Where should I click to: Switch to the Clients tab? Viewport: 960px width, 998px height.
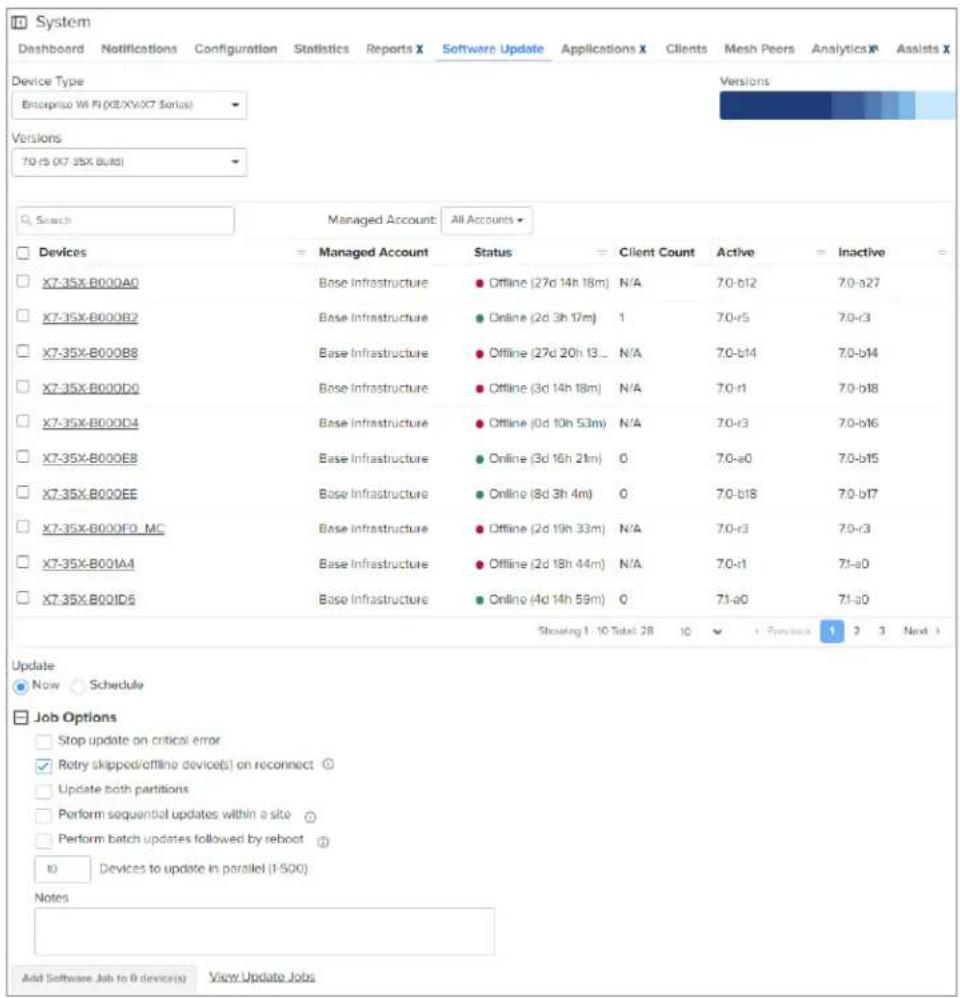[686, 49]
